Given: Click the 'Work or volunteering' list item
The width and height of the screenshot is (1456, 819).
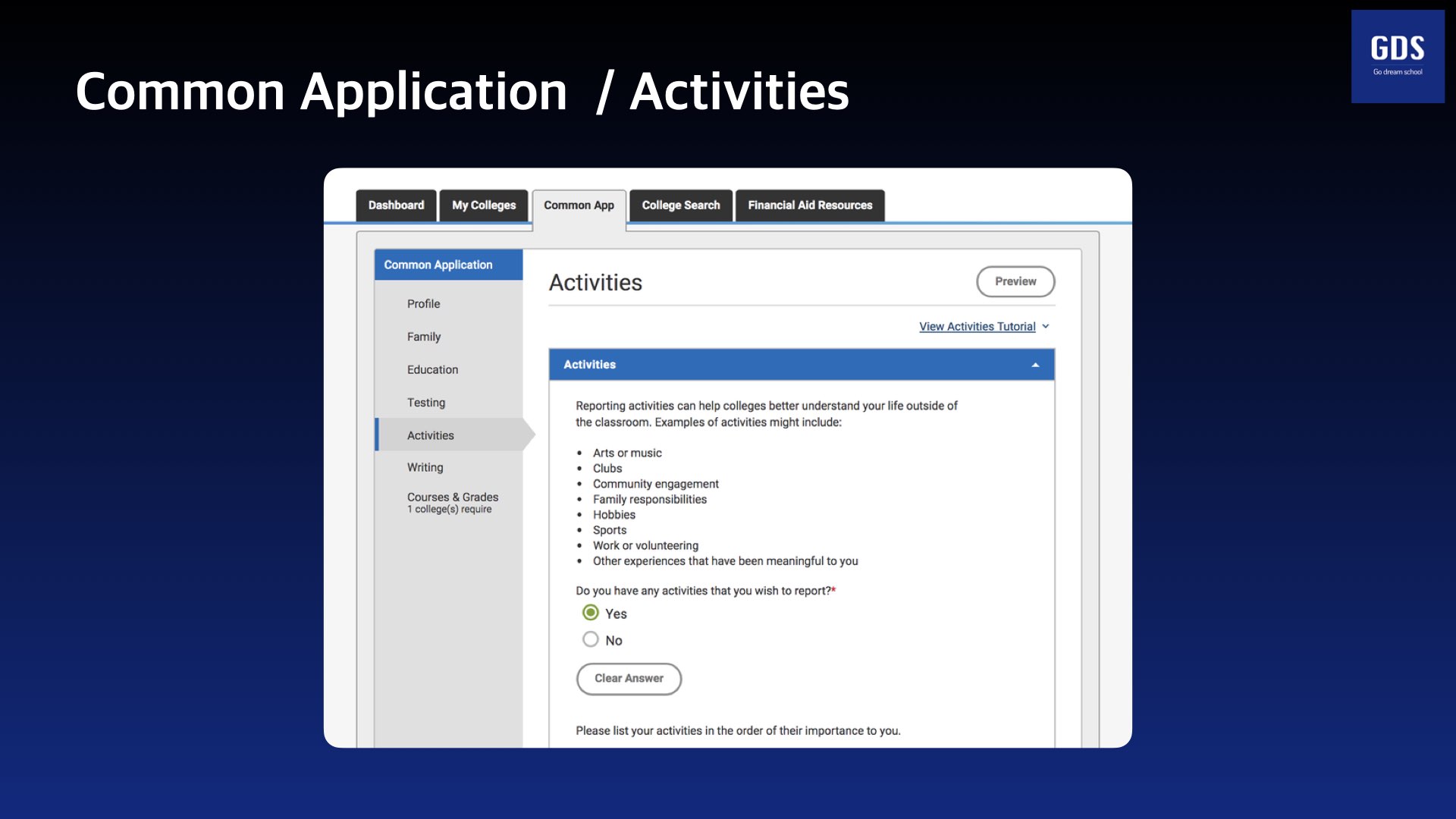Looking at the screenshot, I should 645,545.
